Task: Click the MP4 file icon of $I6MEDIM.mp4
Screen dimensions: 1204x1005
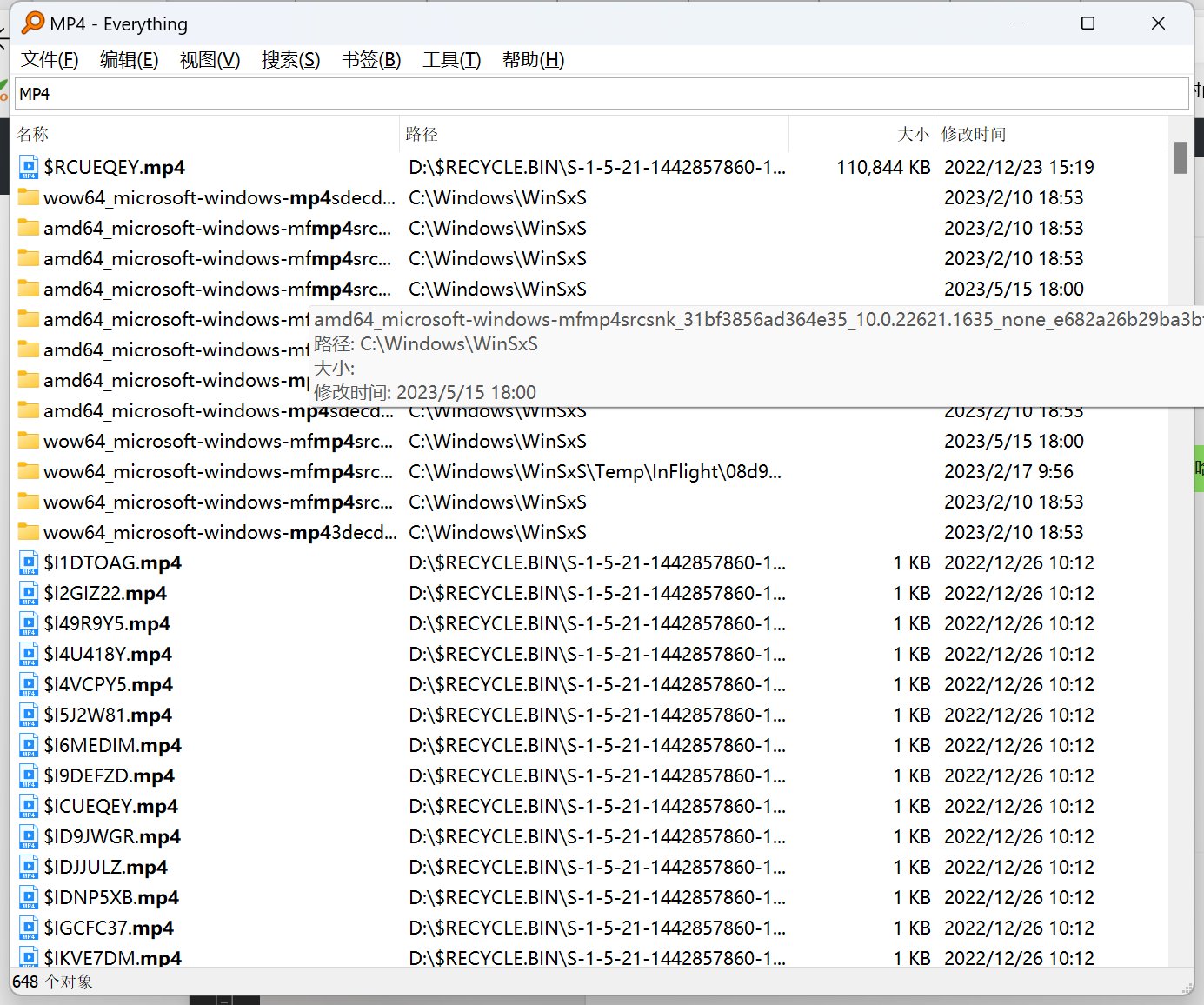Action: tap(29, 745)
